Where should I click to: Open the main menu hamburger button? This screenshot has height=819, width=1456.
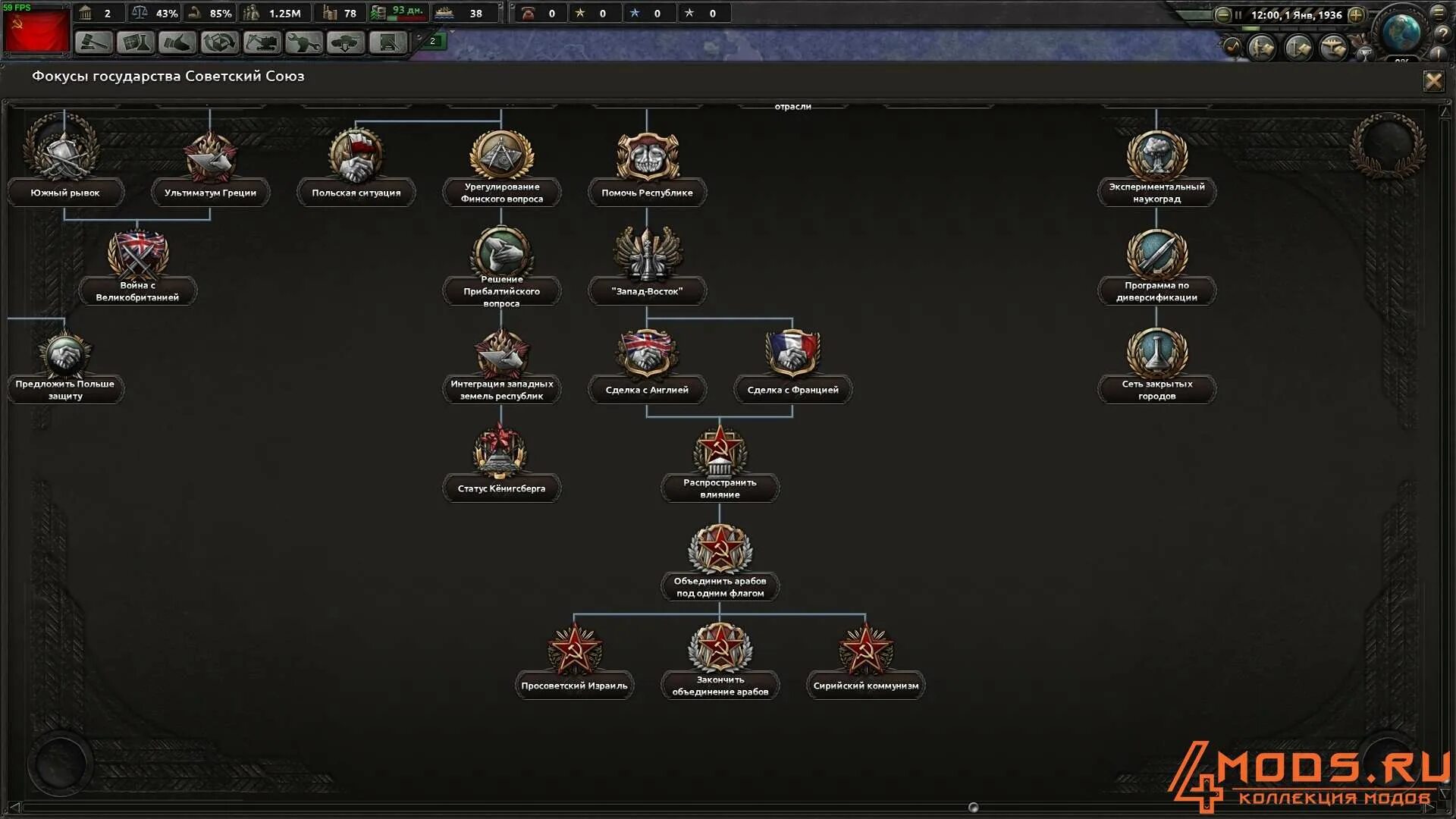(1439, 12)
